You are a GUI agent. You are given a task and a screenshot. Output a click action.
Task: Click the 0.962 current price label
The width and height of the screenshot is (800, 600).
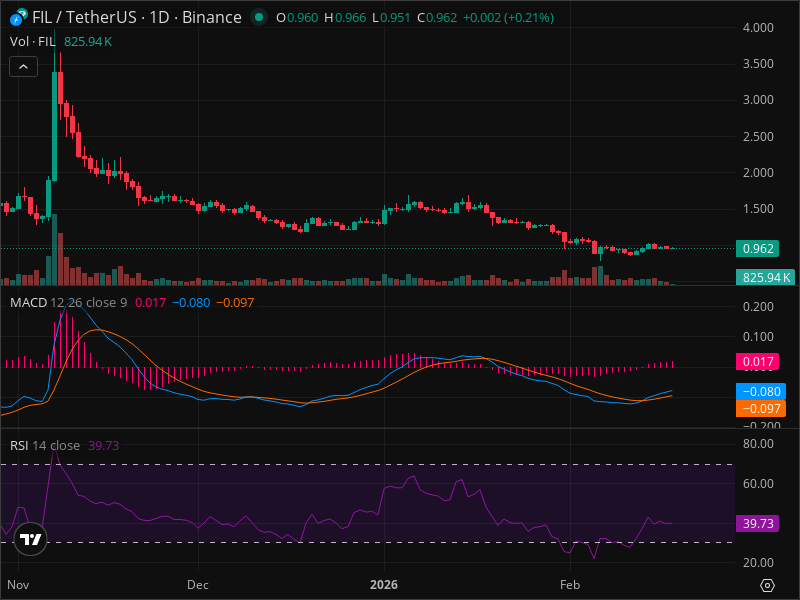[x=758, y=248]
